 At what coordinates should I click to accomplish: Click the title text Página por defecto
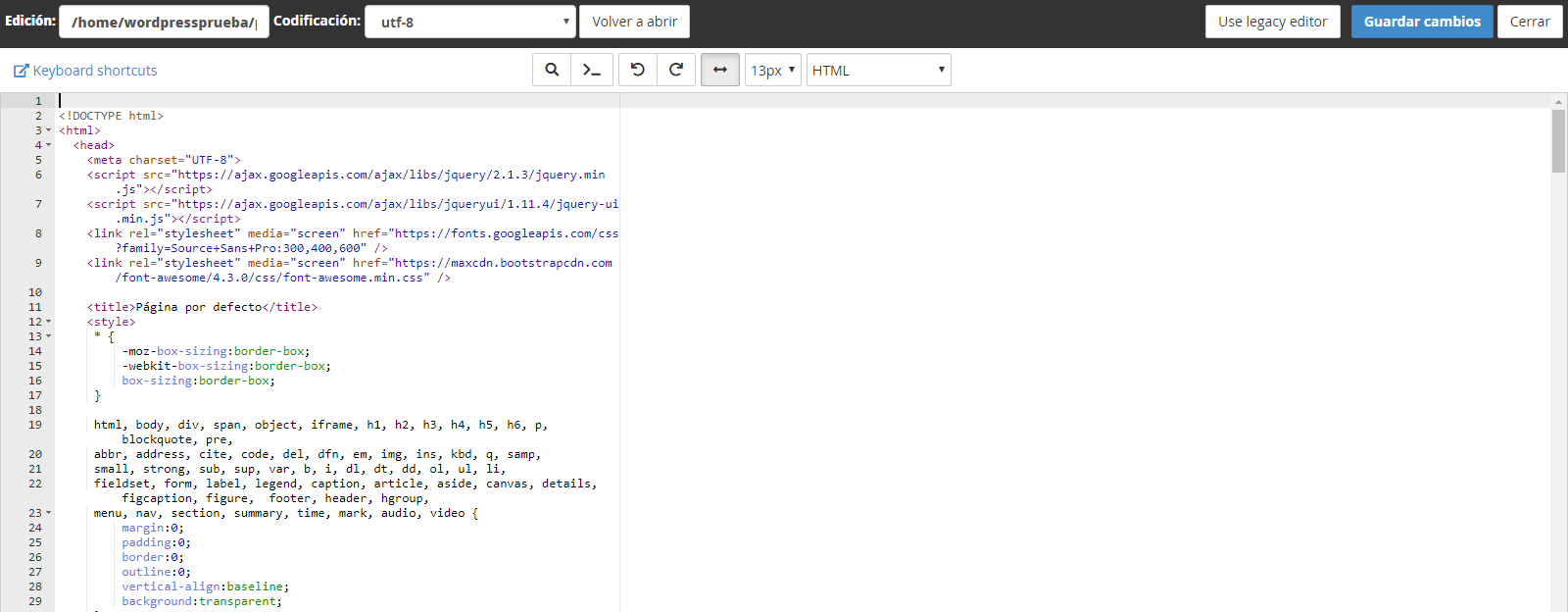(199, 307)
